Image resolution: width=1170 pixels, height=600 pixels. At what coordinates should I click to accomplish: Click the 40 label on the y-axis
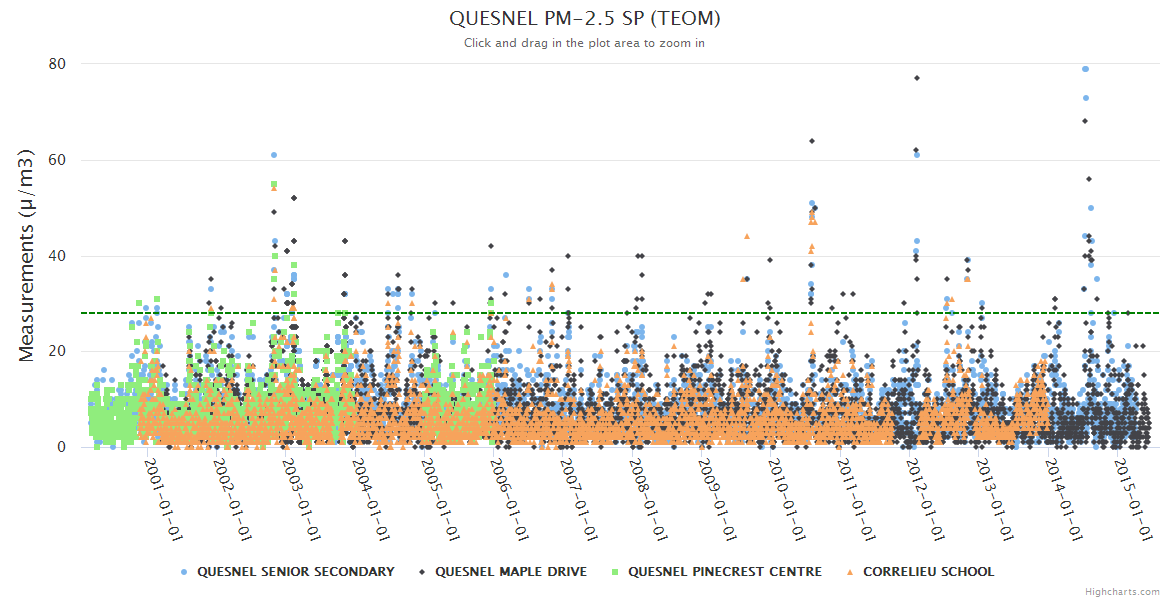tap(56, 256)
